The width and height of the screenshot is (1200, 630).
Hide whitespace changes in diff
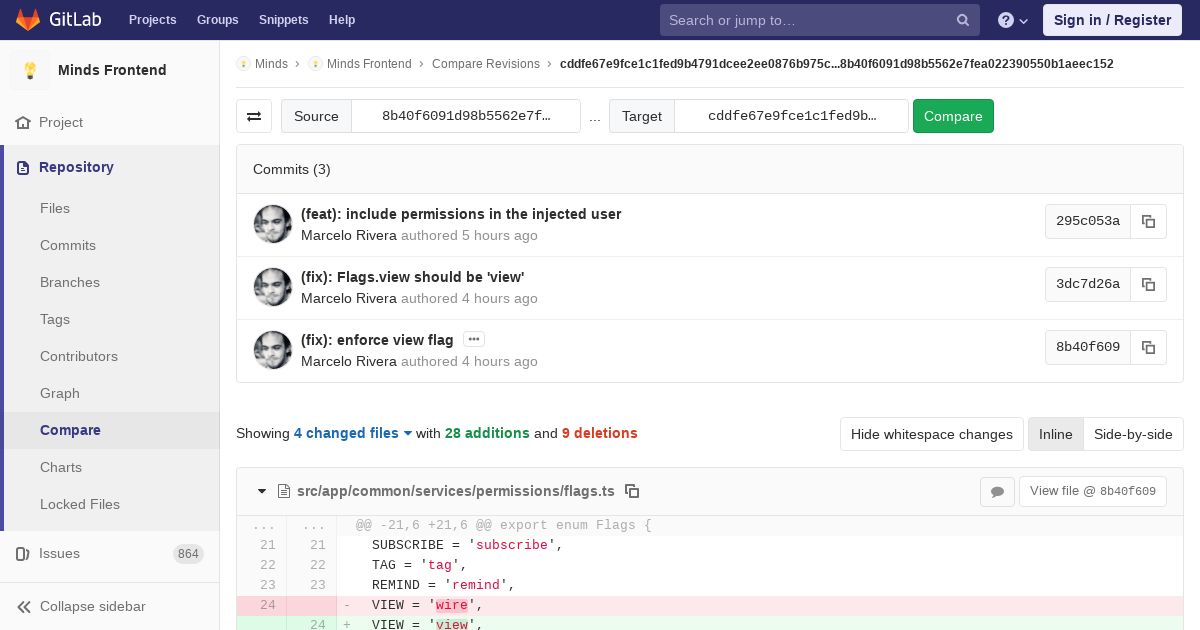[931, 434]
